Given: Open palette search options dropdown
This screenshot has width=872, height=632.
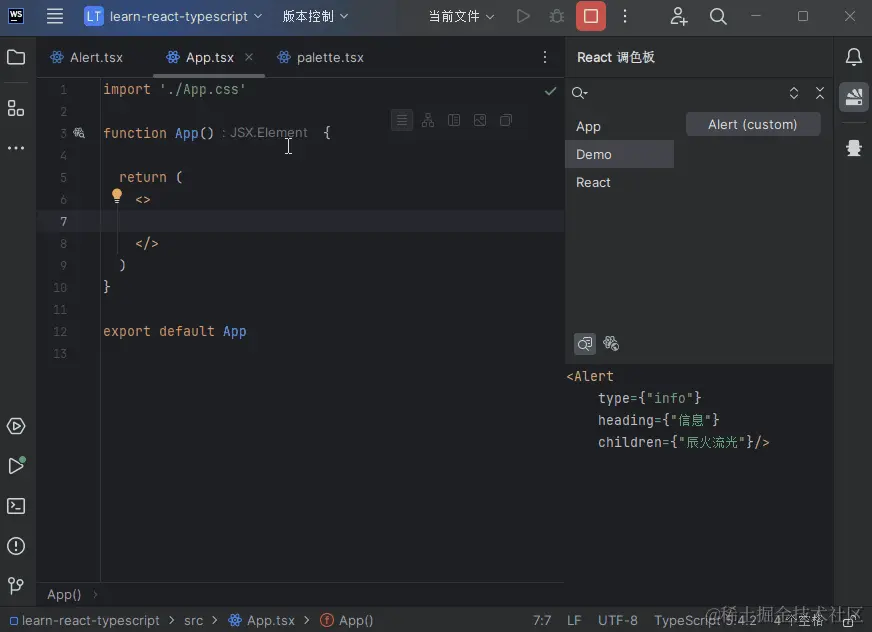Looking at the screenshot, I should coord(579,93).
